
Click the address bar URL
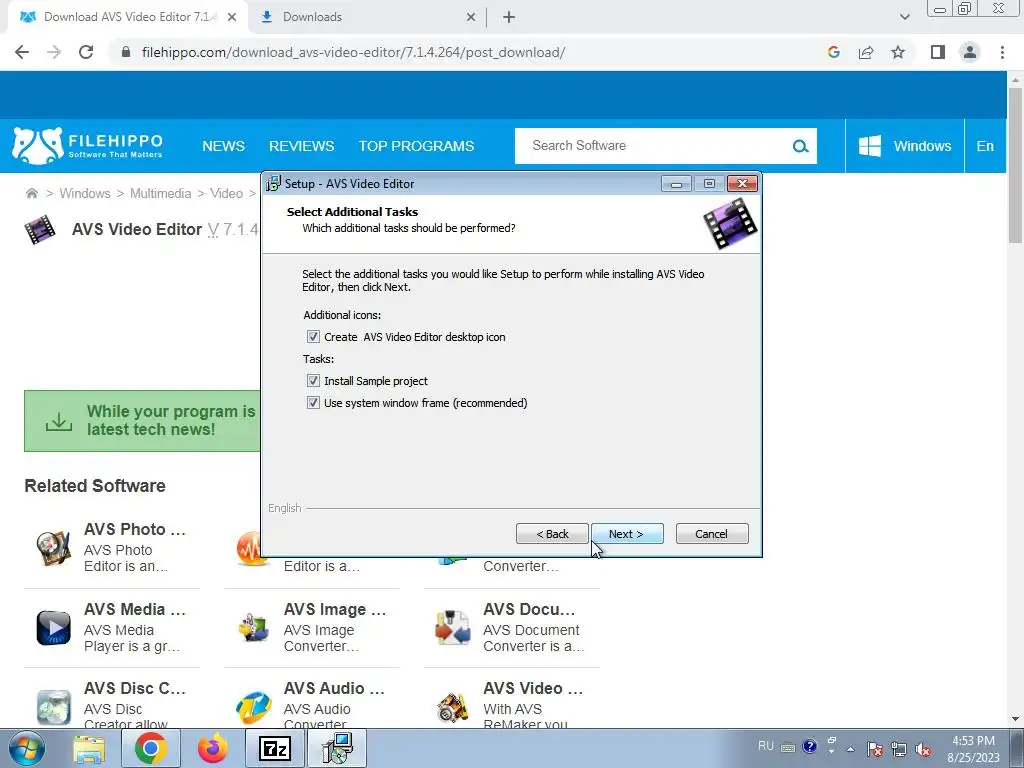tap(353, 52)
